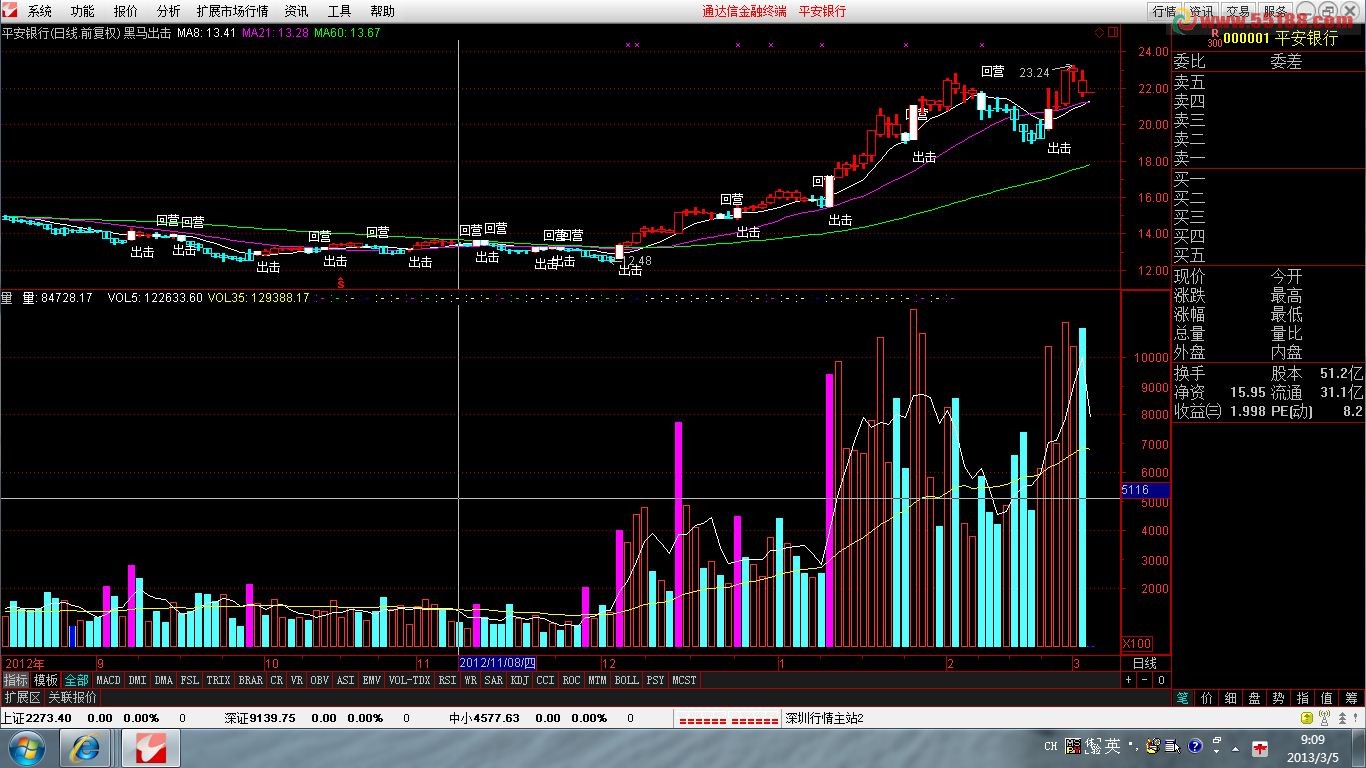Viewport: 1366px width, 768px height.
Task: Switch to the VOL-TDX indicator
Action: (x=409, y=680)
